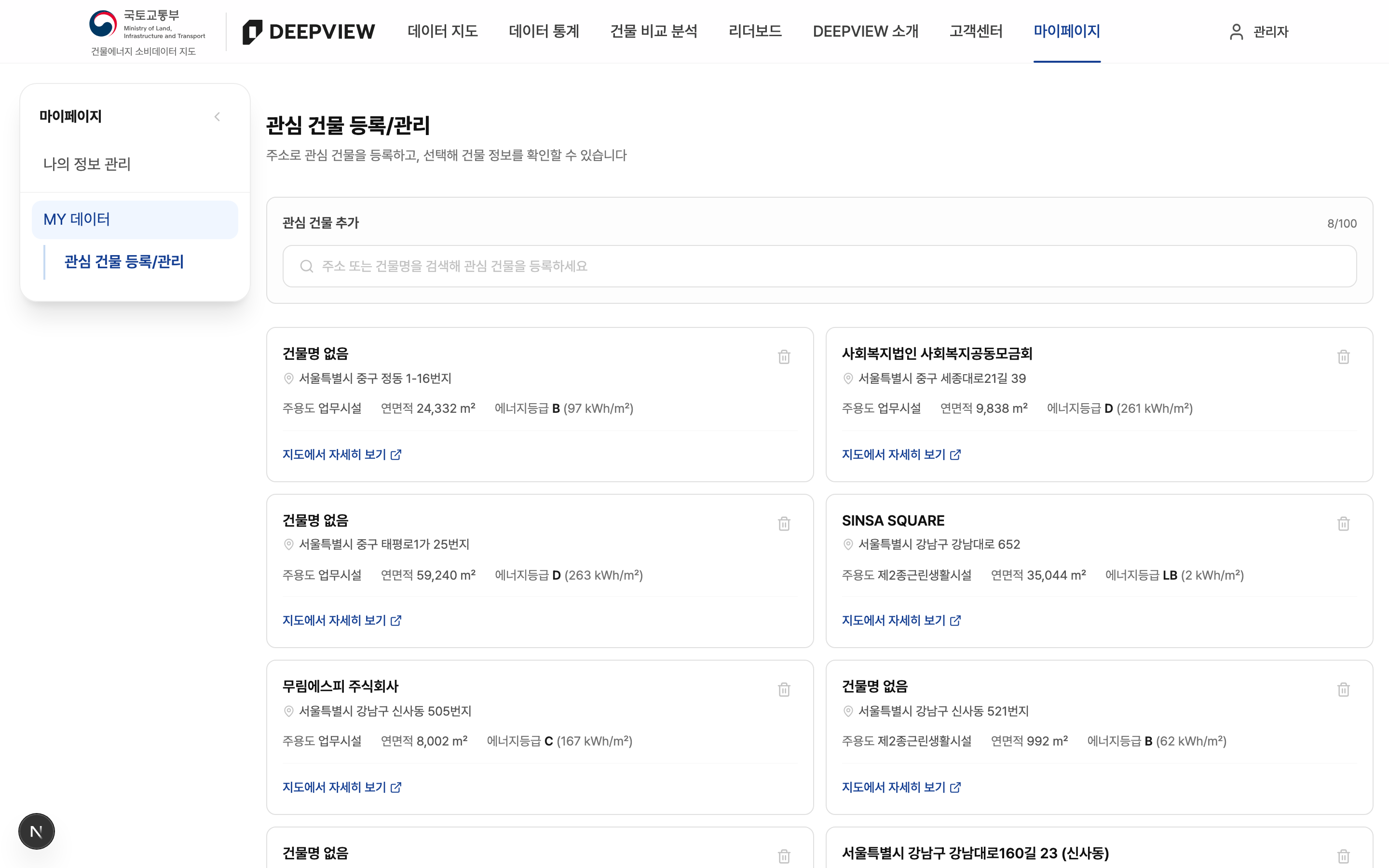Click location pin for 세종대로21길 39
The width and height of the screenshot is (1389, 868).
point(848,379)
